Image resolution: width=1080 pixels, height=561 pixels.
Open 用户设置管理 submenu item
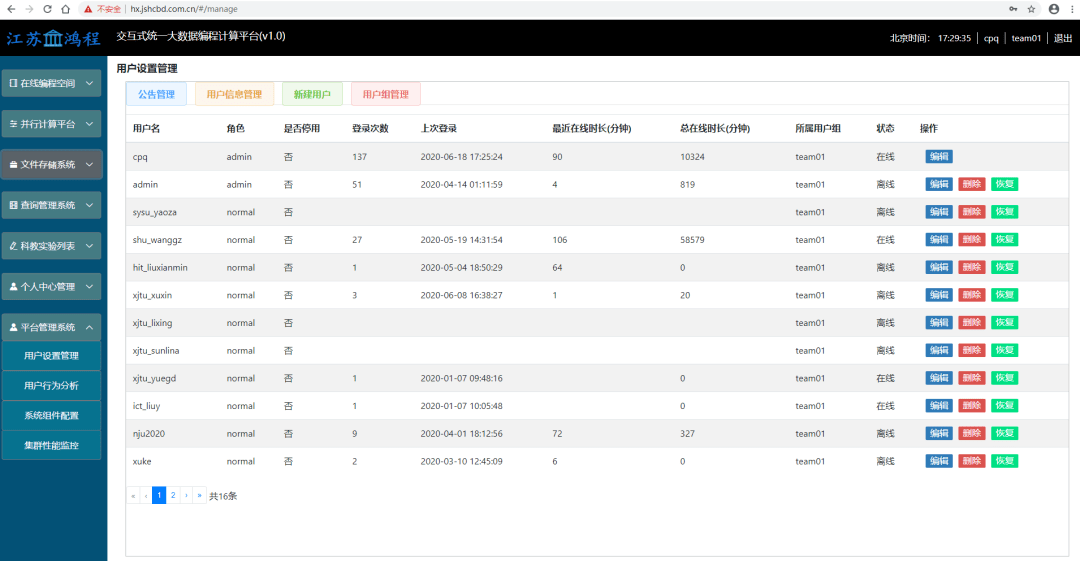pos(52,356)
